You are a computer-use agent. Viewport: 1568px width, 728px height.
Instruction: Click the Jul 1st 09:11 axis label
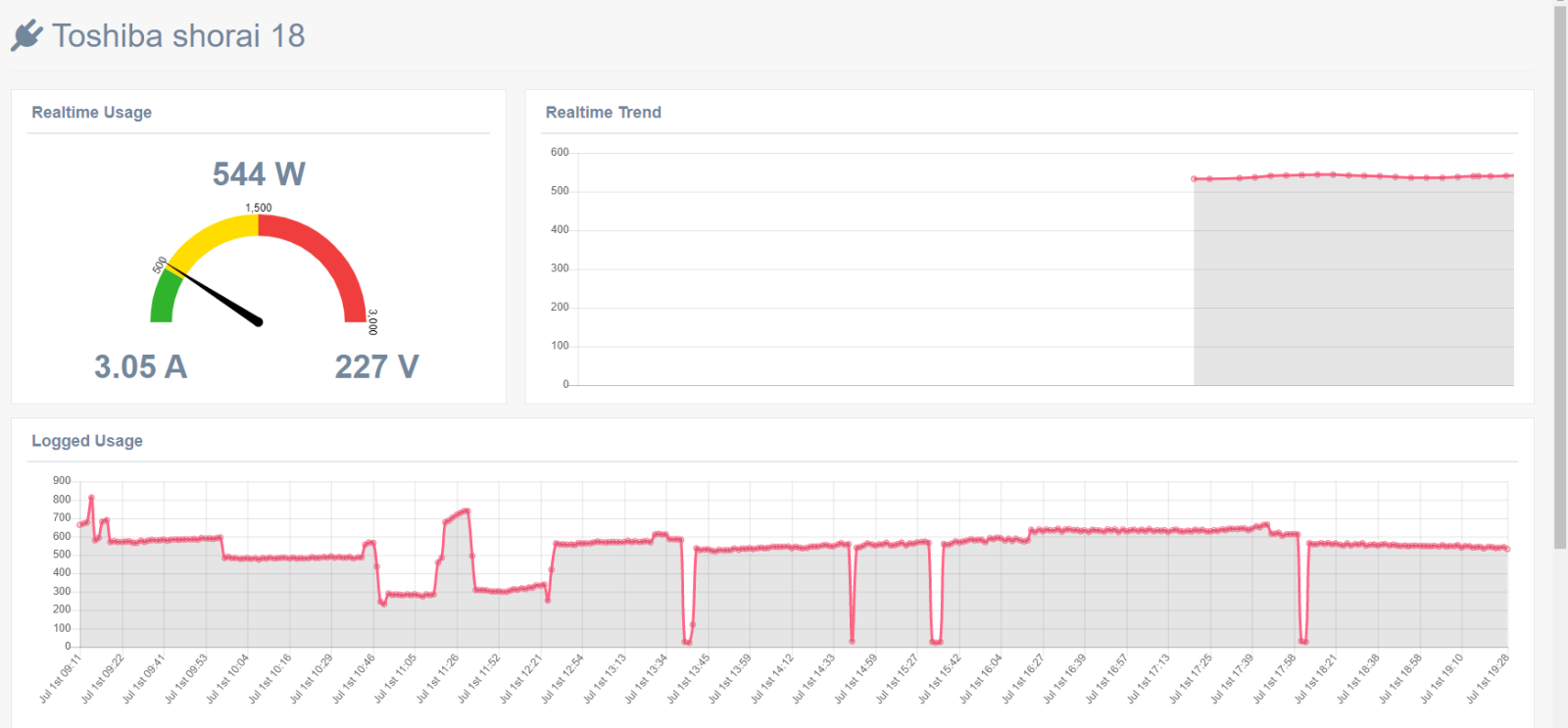(61, 678)
